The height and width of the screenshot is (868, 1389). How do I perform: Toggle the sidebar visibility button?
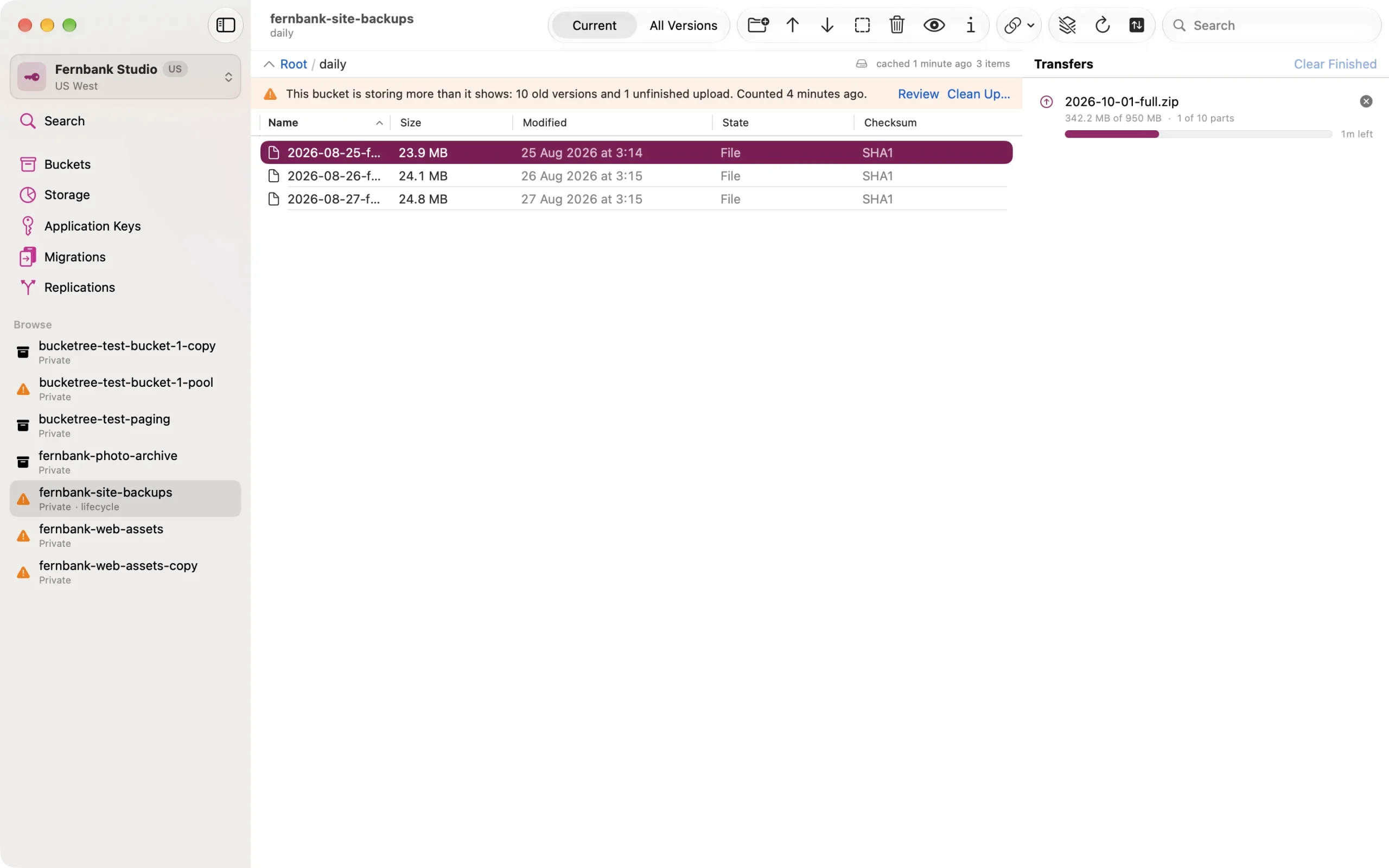point(226,25)
